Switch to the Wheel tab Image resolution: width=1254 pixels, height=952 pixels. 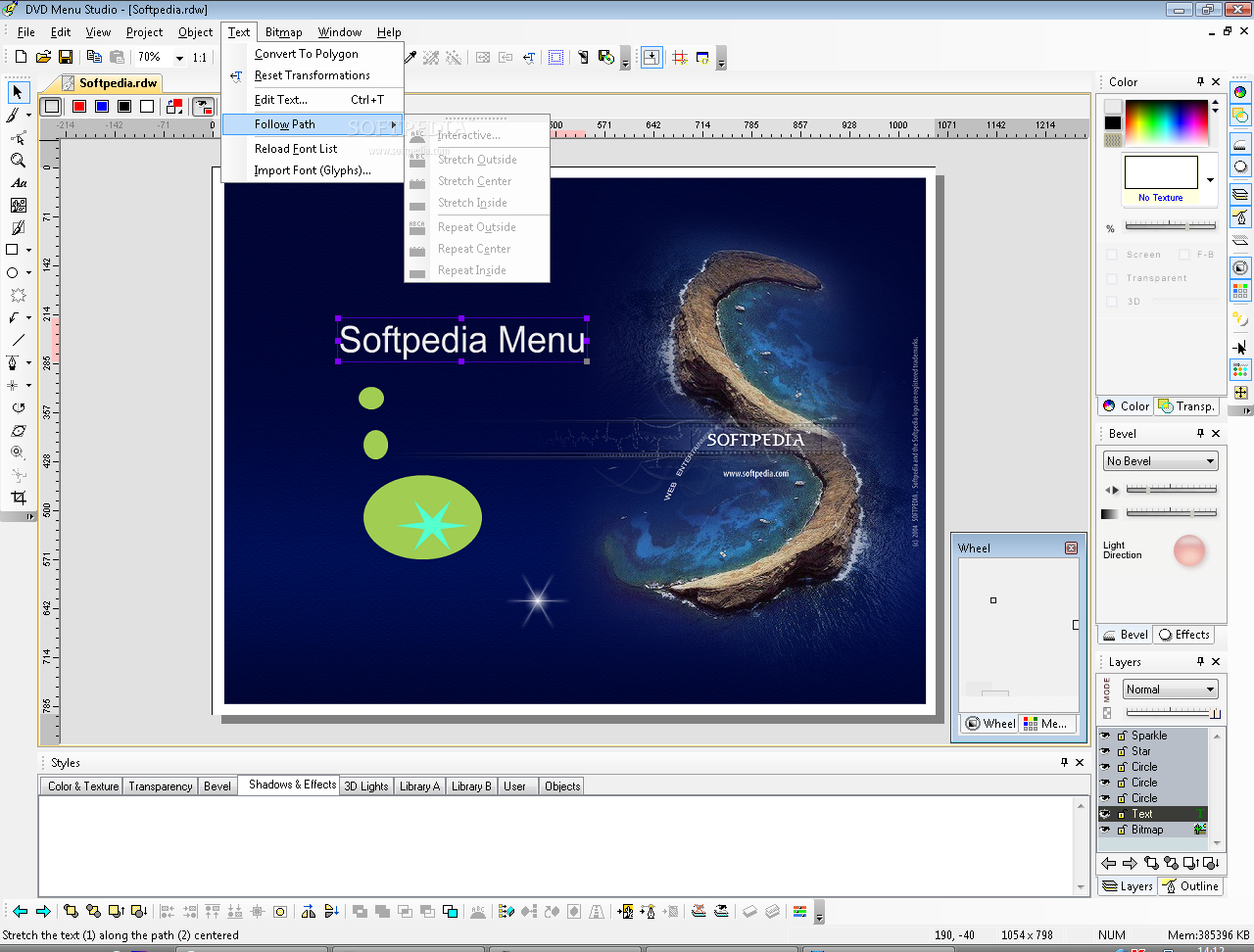pyautogui.click(x=990, y=724)
